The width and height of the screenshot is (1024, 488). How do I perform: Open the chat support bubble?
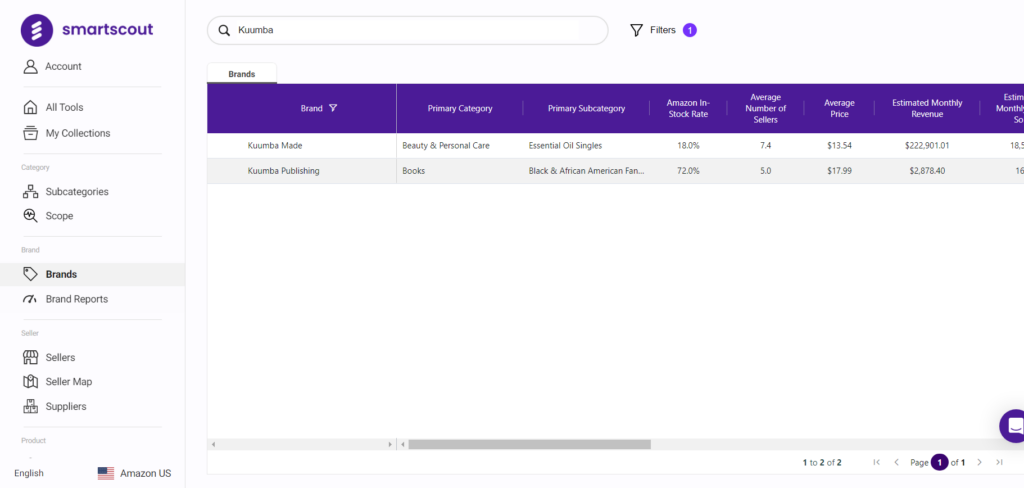(x=1014, y=426)
